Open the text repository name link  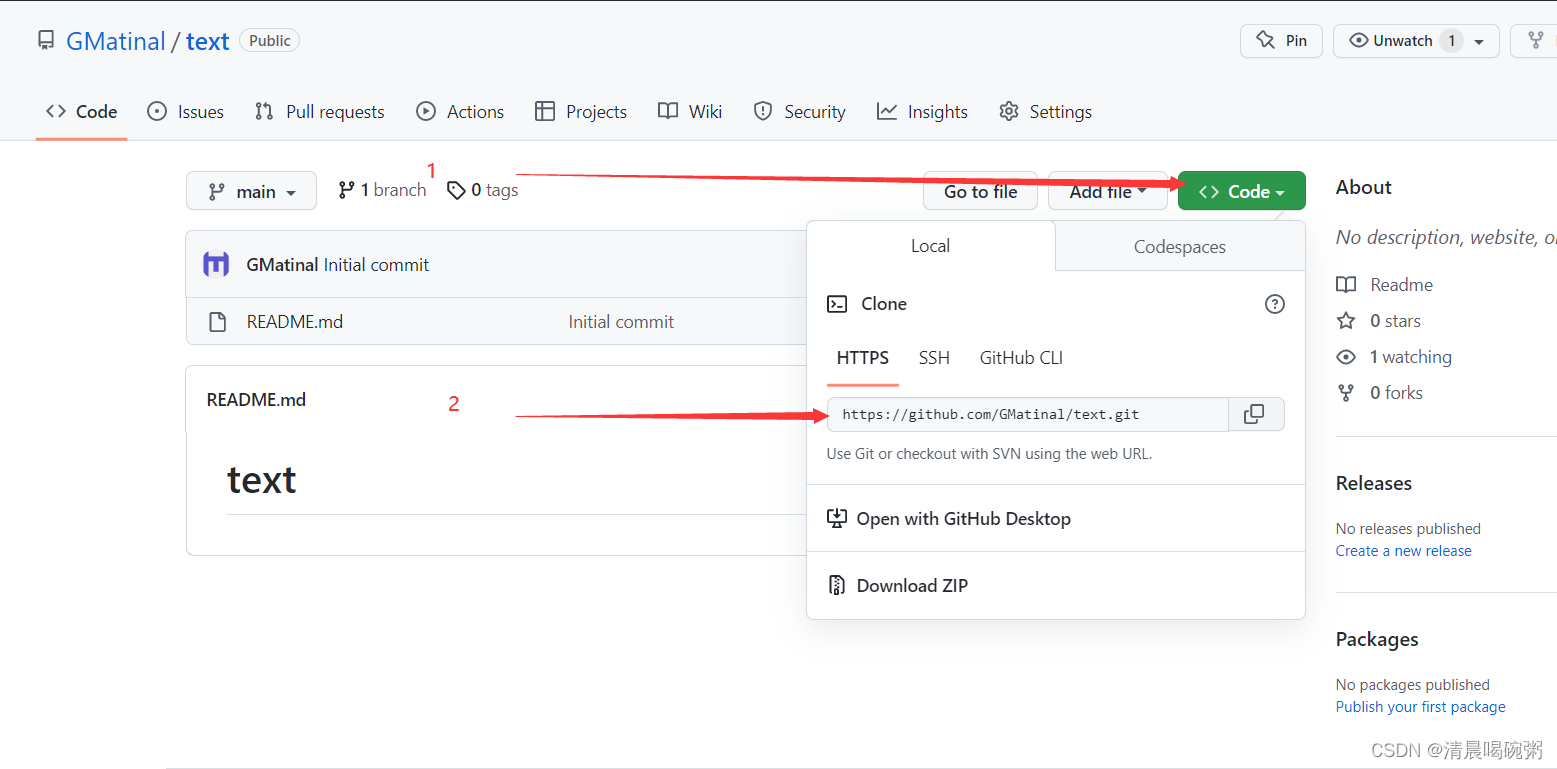tap(207, 41)
